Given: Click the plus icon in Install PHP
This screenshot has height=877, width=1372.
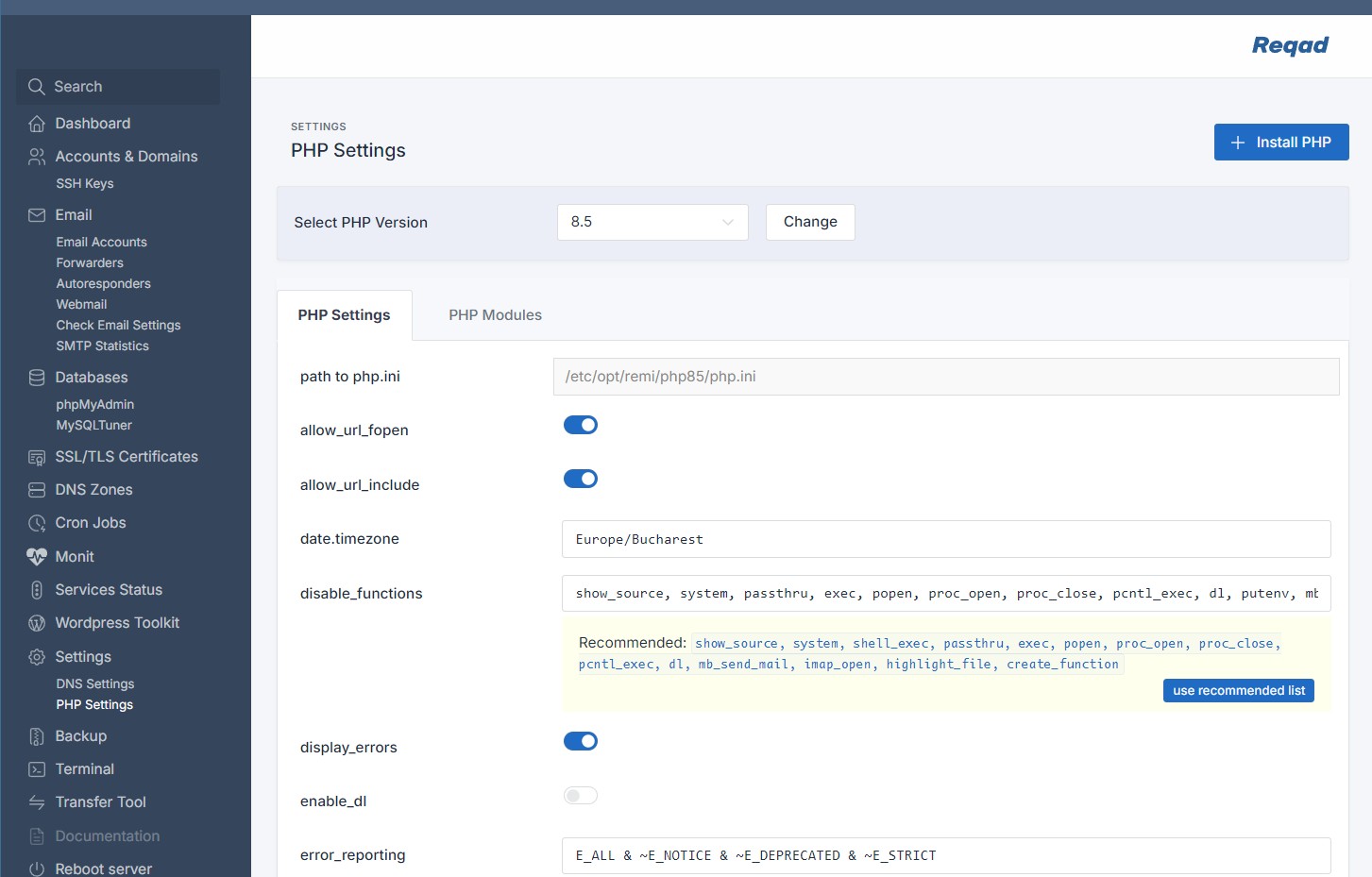Looking at the screenshot, I should point(1238,143).
